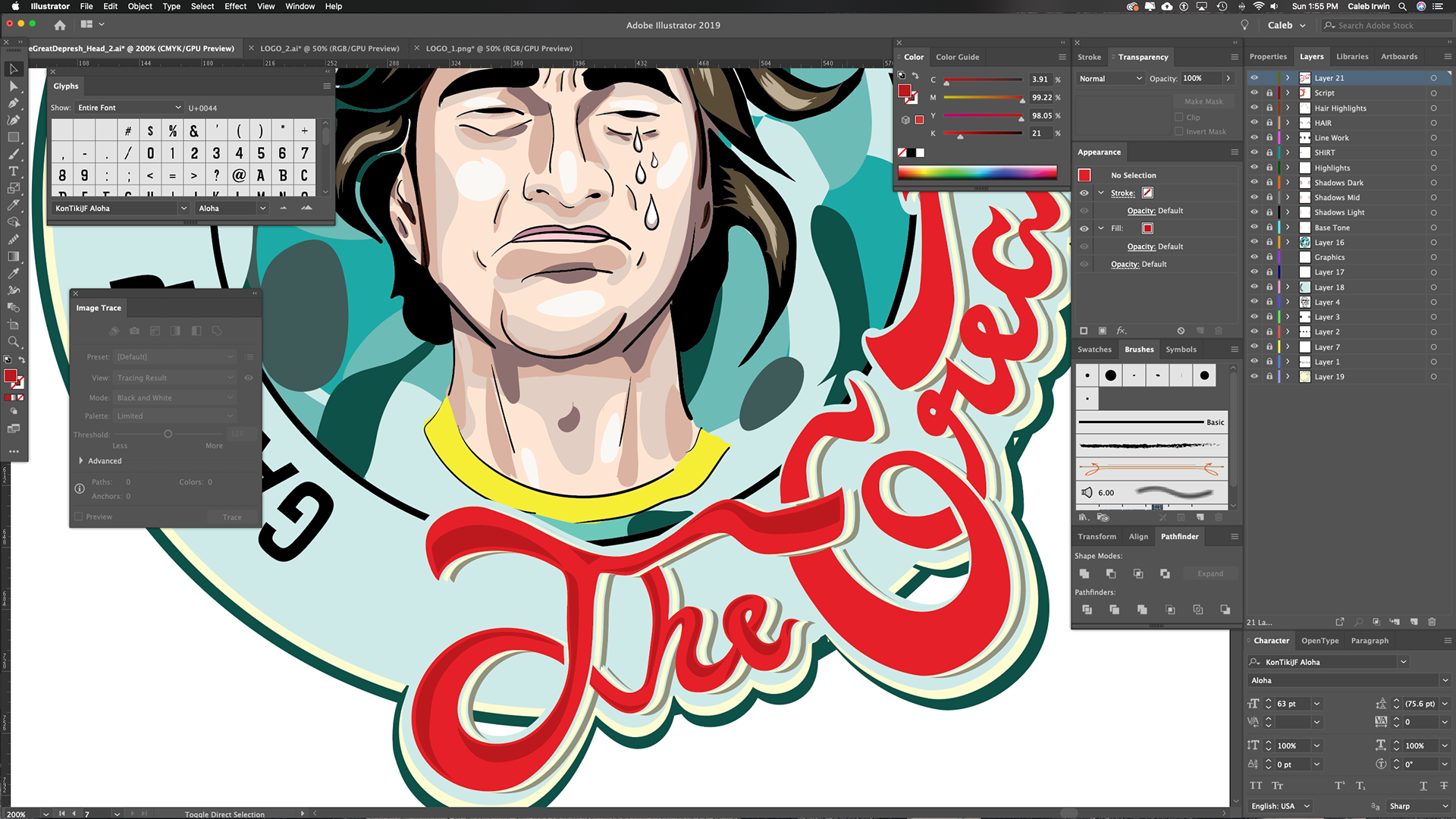
Task: Toggle visibility of the SHIRT layer
Action: click(x=1254, y=152)
